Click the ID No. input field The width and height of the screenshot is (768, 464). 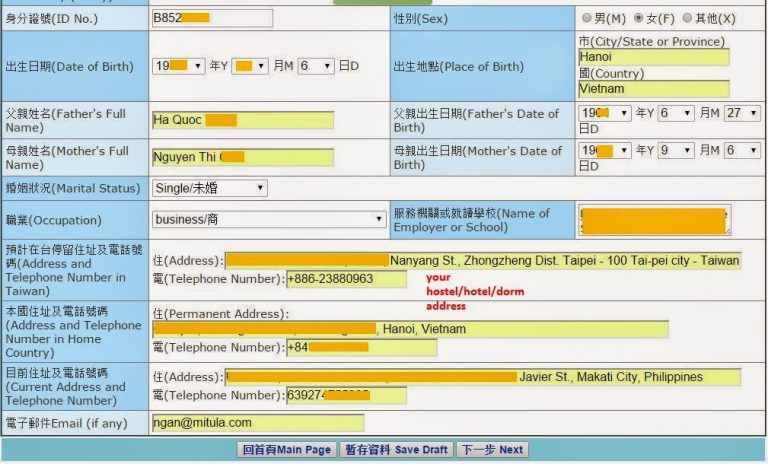211,18
